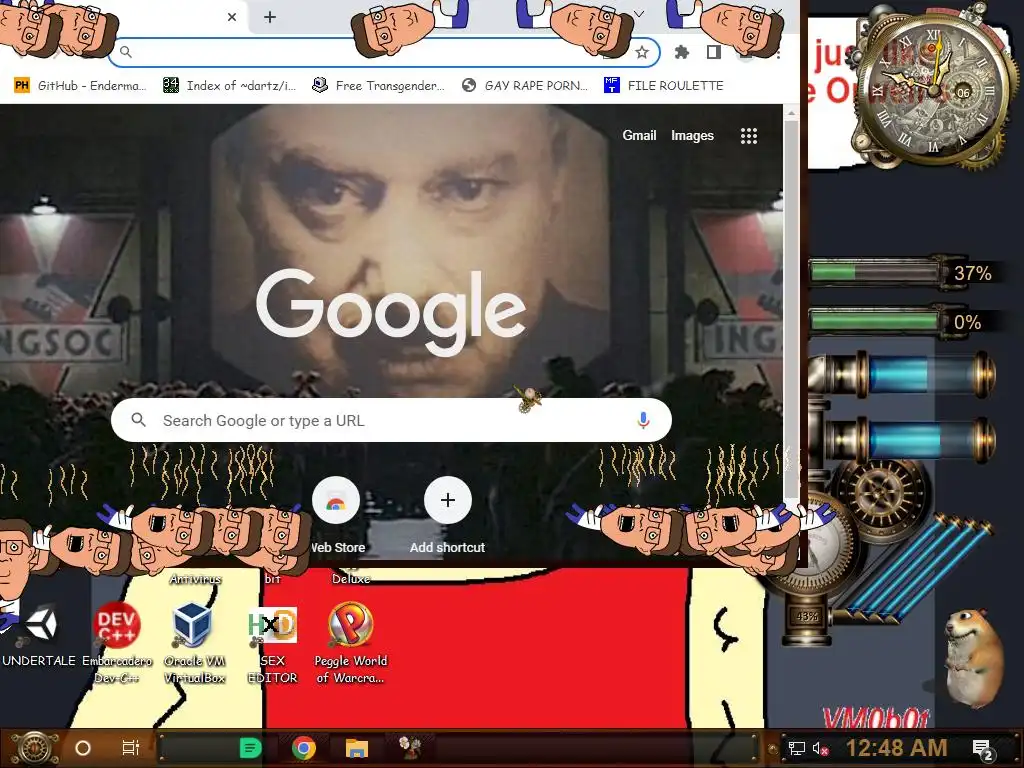
Task: Click the Chrome icon on the taskbar
Action: click(x=304, y=748)
